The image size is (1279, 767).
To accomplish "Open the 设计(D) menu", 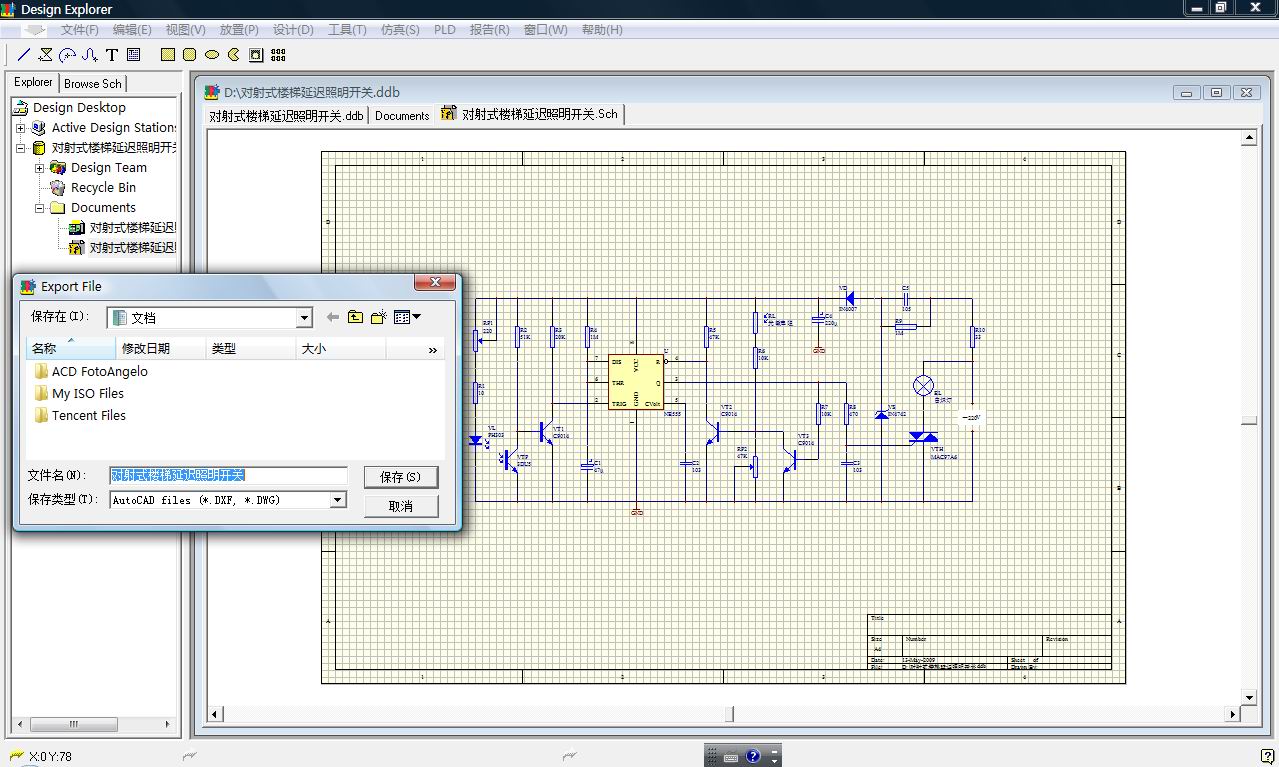I will pyautogui.click(x=293, y=30).
